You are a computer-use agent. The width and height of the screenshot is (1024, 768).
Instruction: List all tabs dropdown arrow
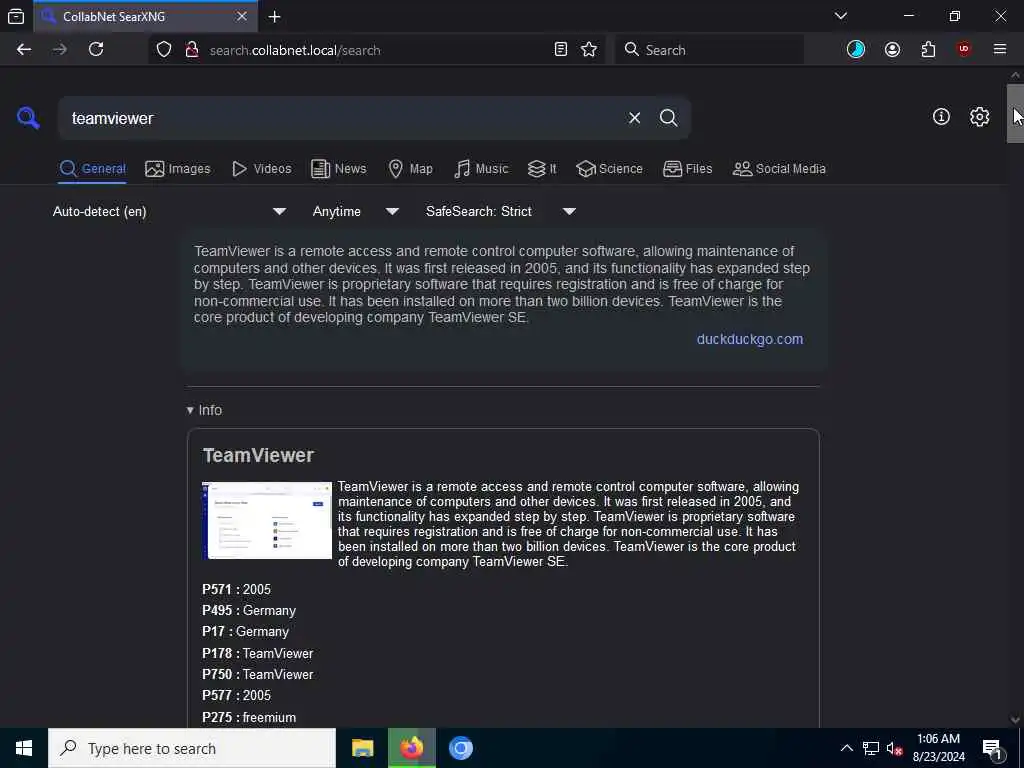coord(840,16)
